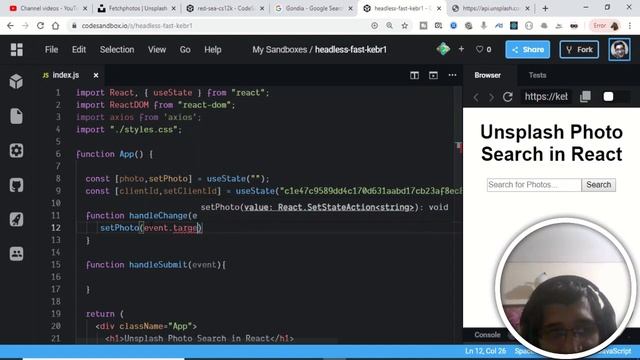Open the Sandbox Info cube icon
Image resolution: width=640 pixels, height=360 pixels.
click(16, 82)
